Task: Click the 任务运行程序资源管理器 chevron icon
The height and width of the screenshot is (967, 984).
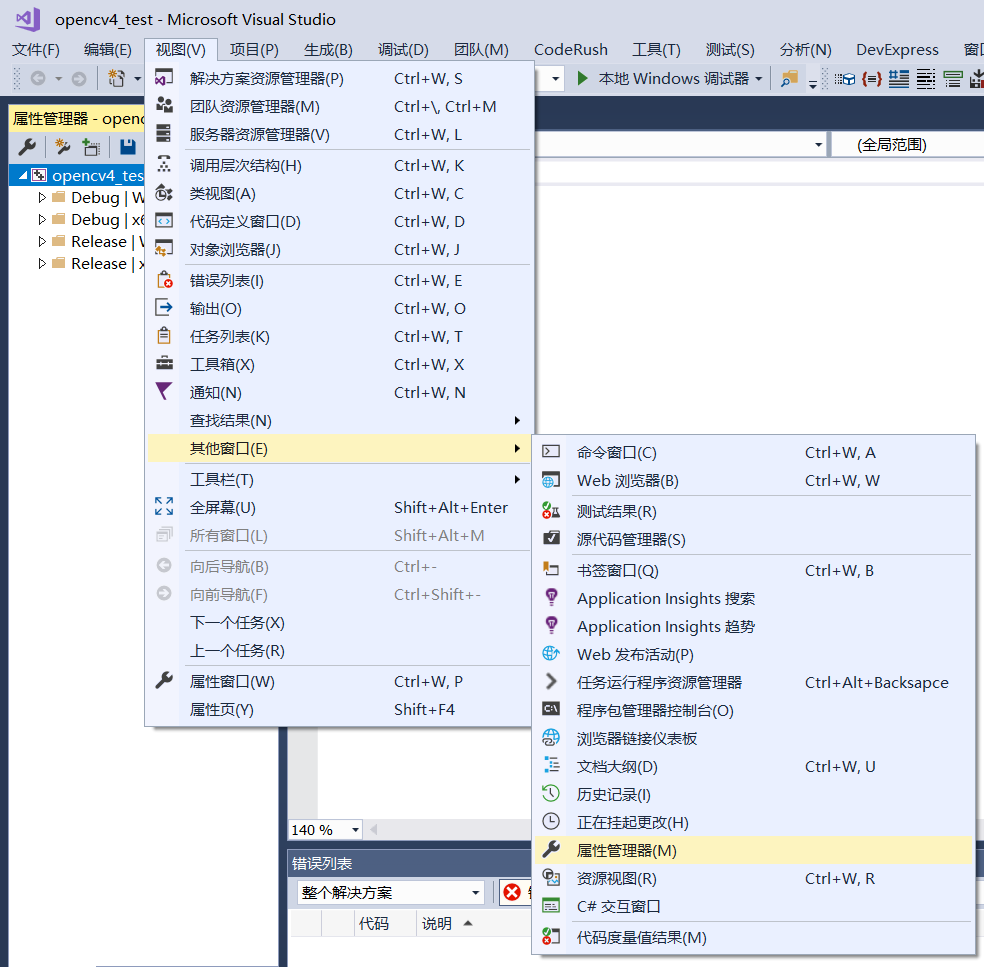Action: tap(551, 681)
